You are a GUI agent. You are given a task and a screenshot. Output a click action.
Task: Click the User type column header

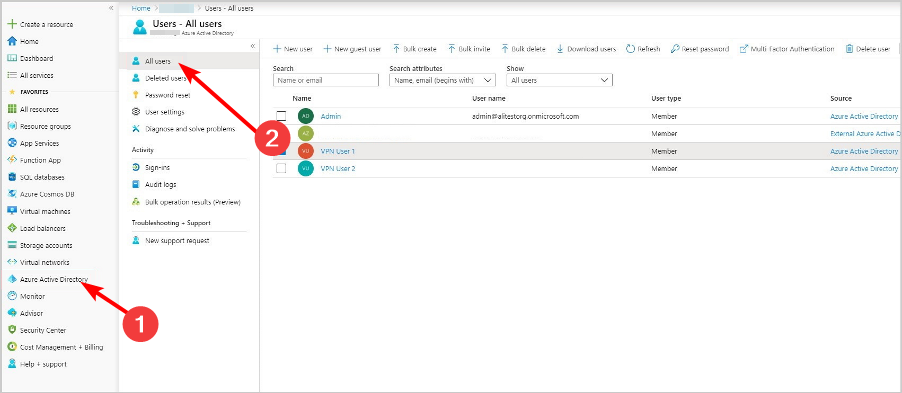click(x=666, y=99)
